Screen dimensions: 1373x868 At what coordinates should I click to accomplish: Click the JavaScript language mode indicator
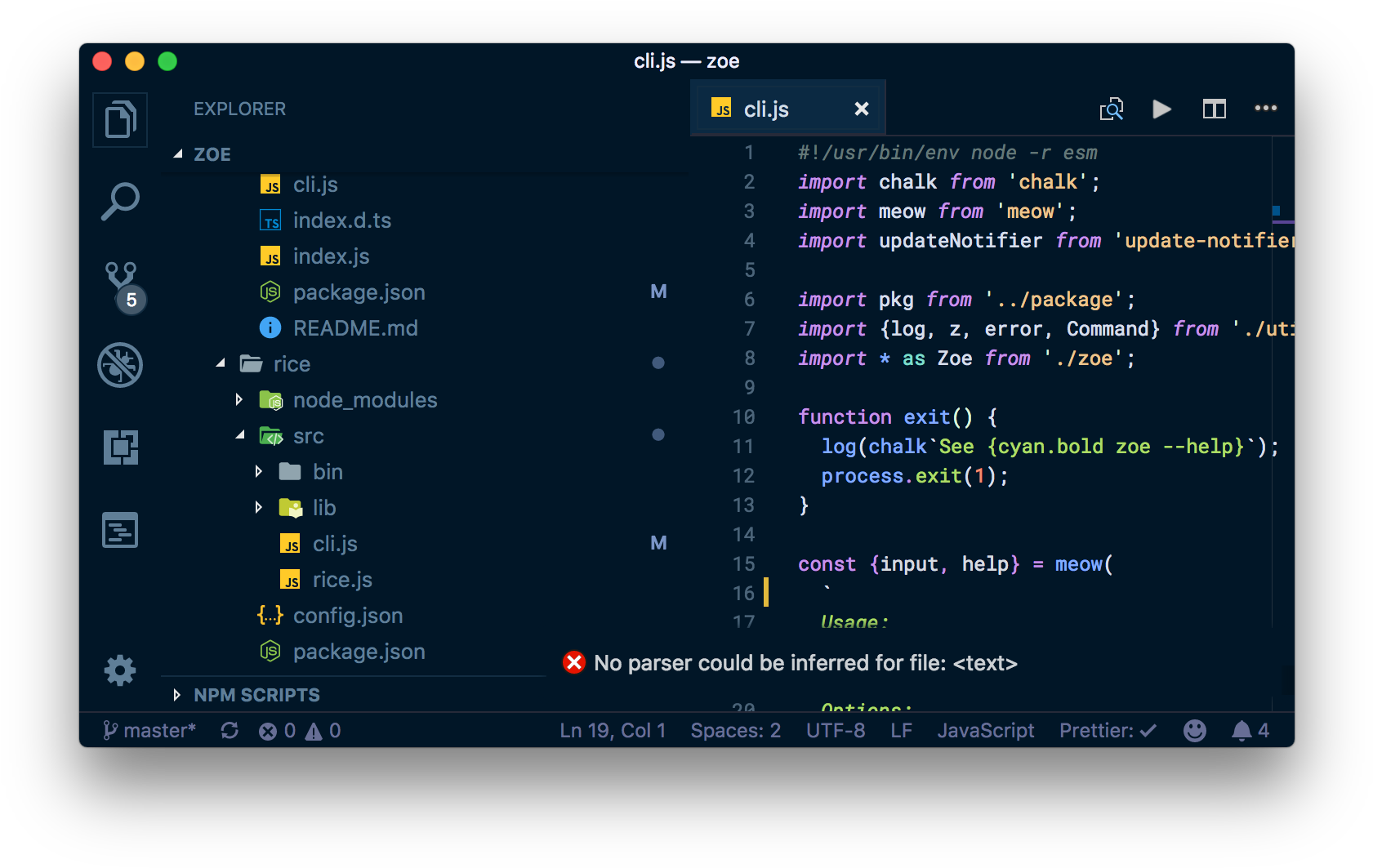click(986, 730)
